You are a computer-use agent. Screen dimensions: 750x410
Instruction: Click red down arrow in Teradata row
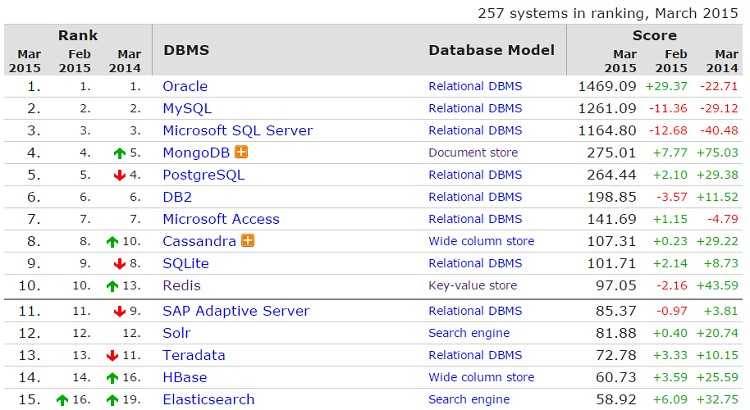113,356
